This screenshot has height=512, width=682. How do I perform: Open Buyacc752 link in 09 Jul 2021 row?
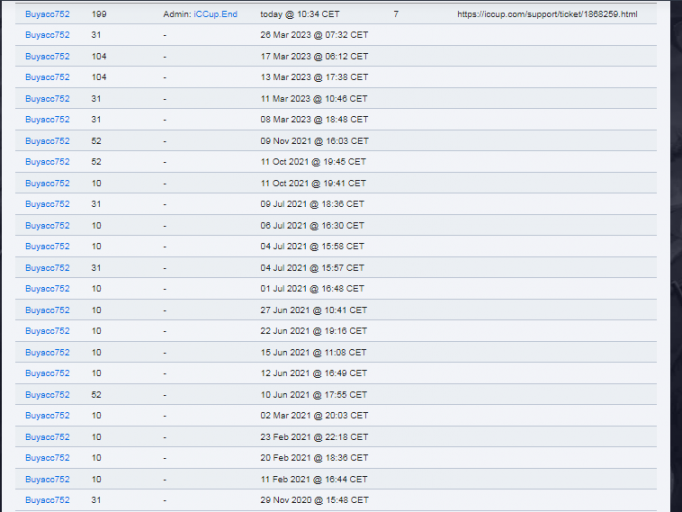coord(47,204)
